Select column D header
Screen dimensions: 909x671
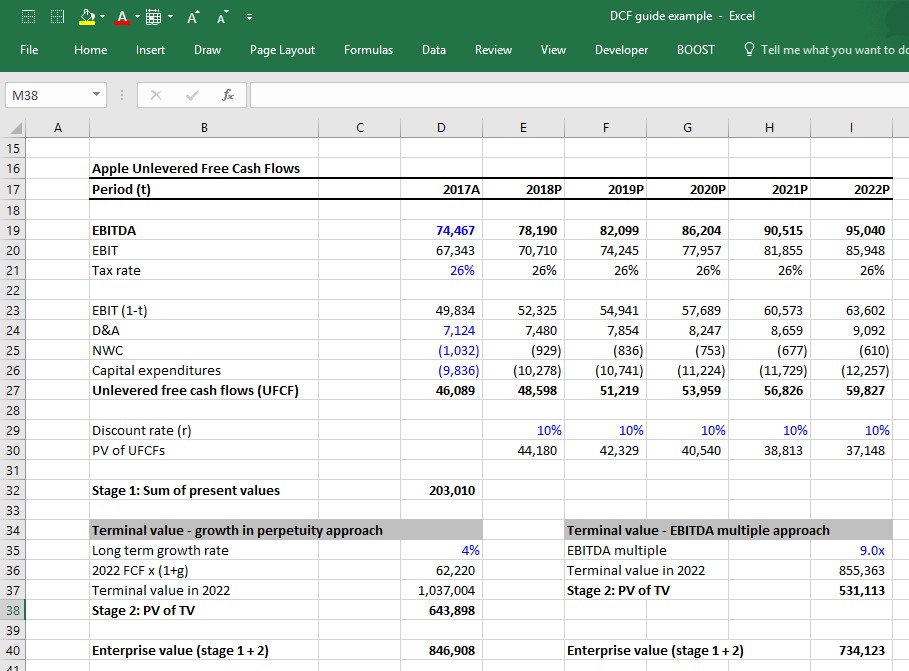point(441,128)
